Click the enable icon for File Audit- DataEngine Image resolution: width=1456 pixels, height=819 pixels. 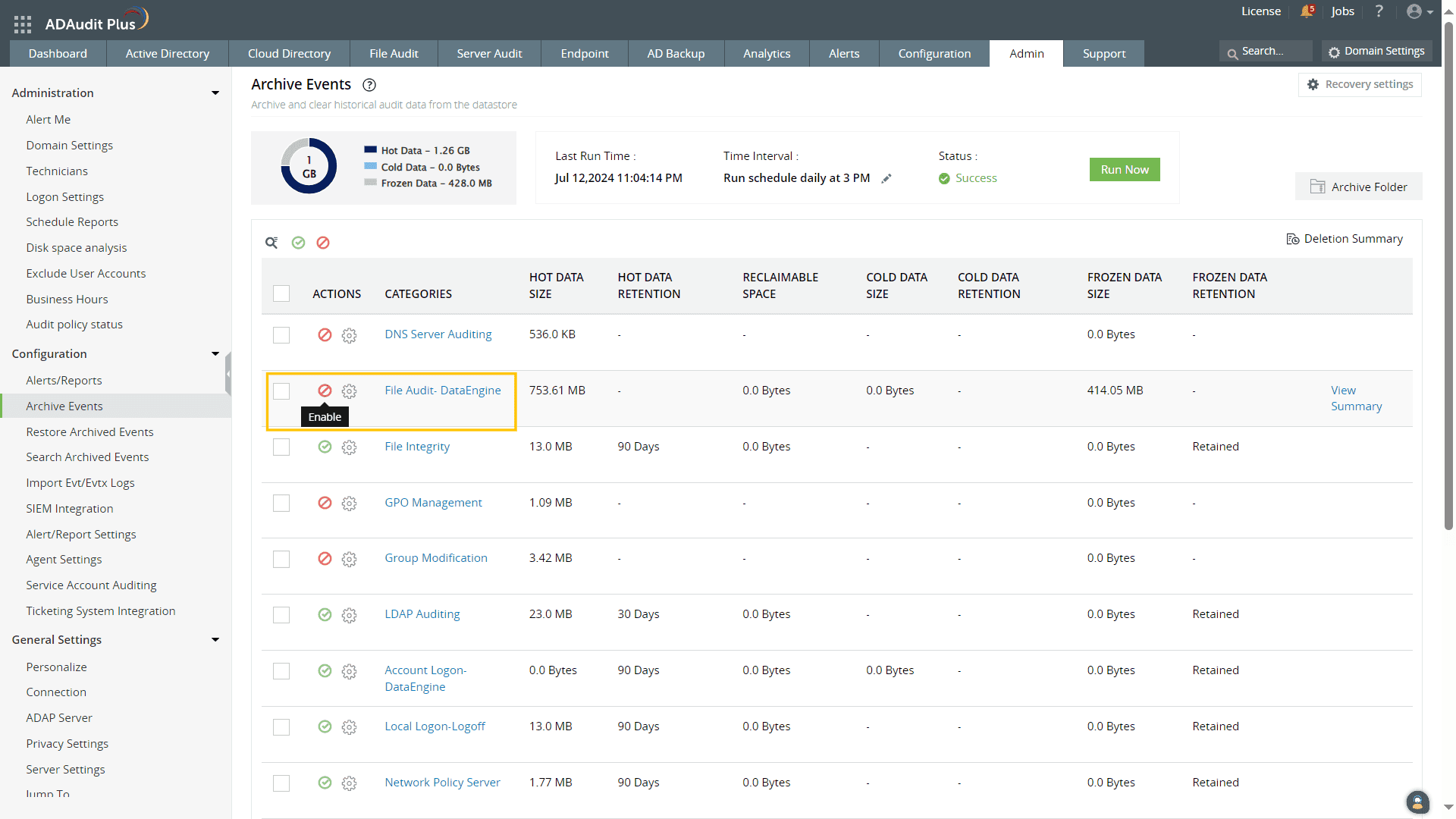pos(325,391)
